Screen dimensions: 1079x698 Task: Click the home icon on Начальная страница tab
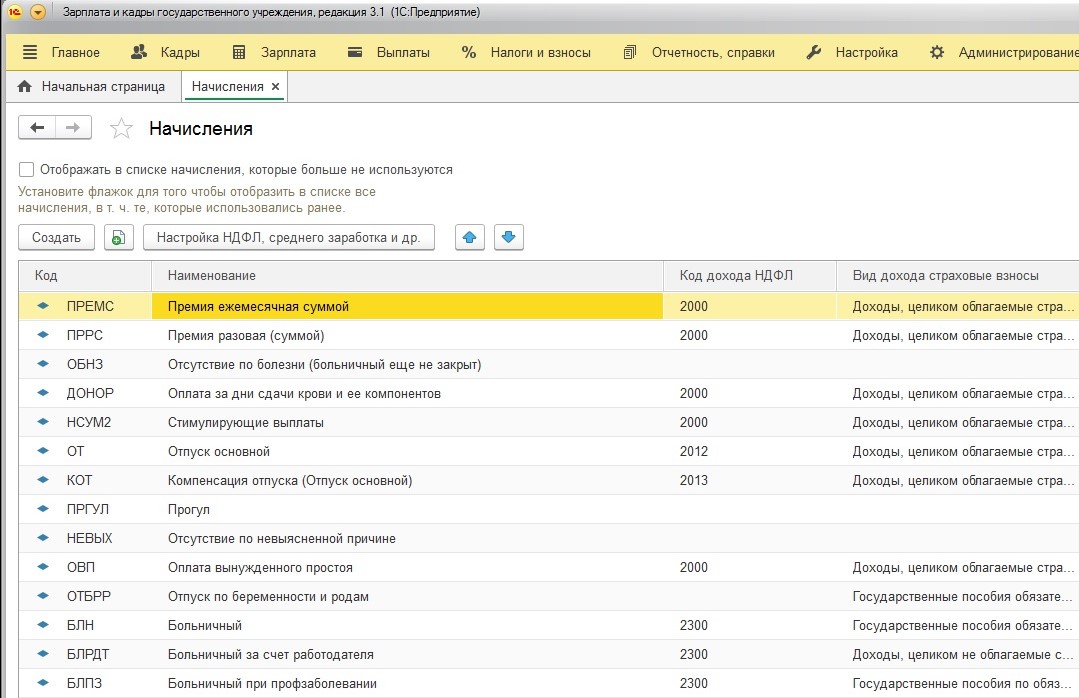click(x=24, y=87)
